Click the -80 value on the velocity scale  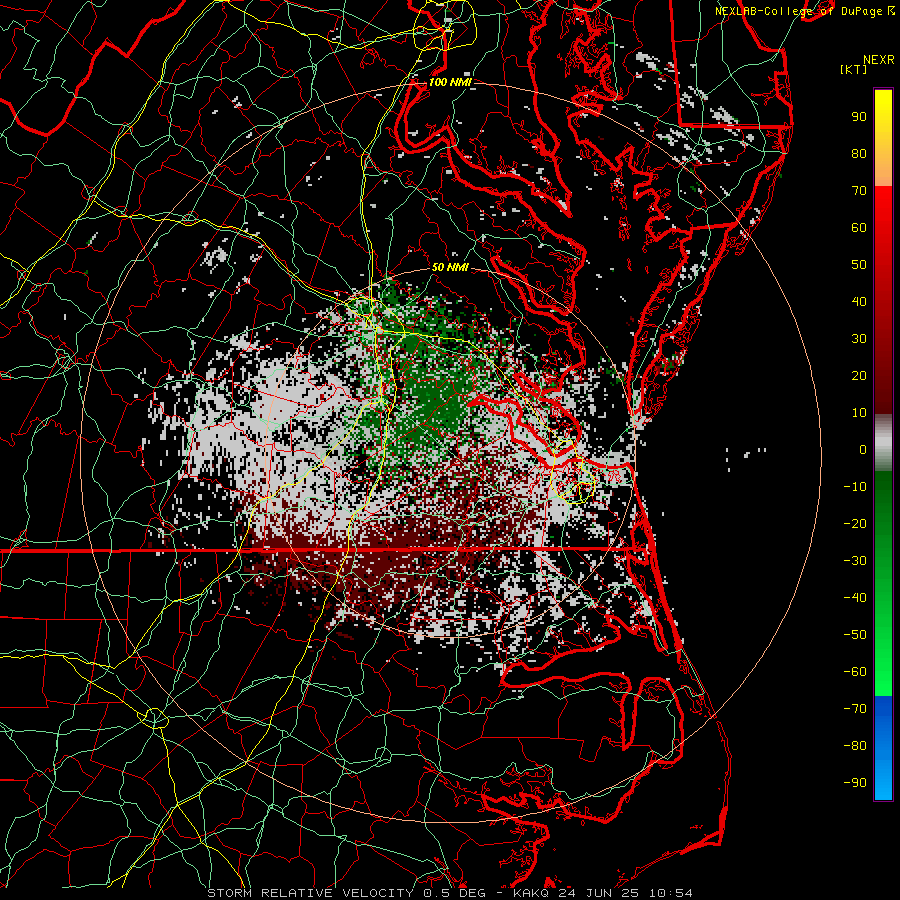pos(855,746)
